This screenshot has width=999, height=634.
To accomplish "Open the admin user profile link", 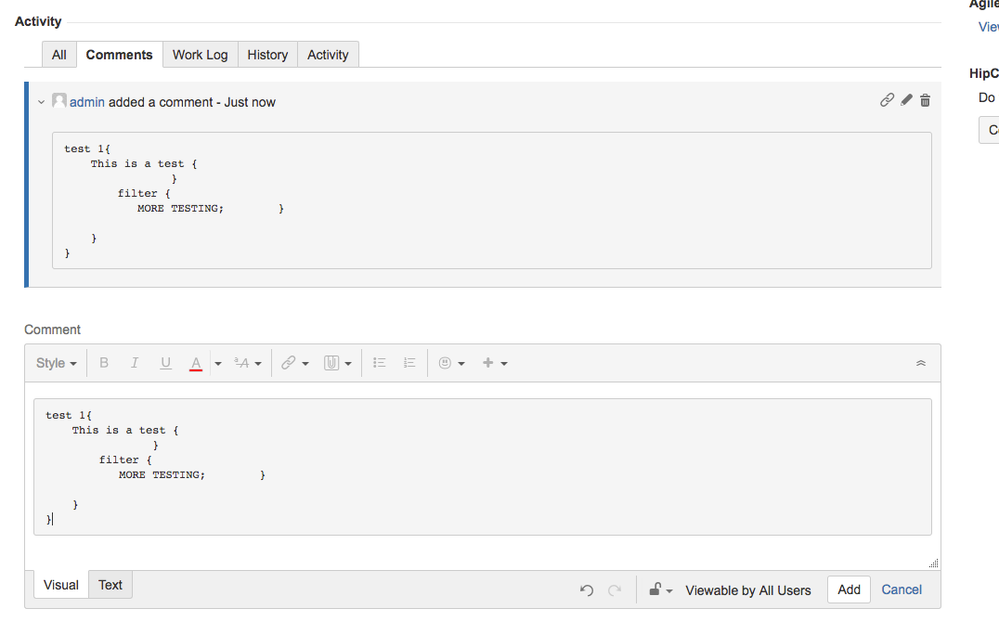I will coord(87,102).
